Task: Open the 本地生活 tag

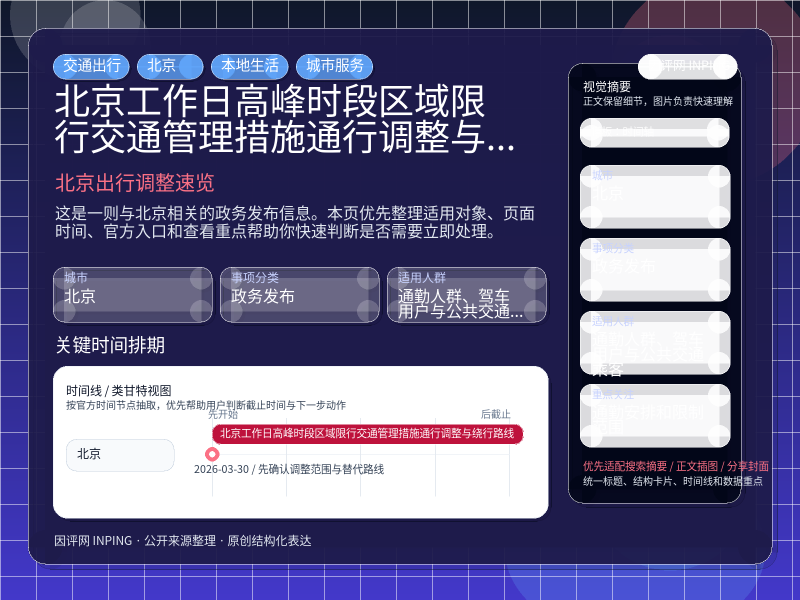Action: 250,66
